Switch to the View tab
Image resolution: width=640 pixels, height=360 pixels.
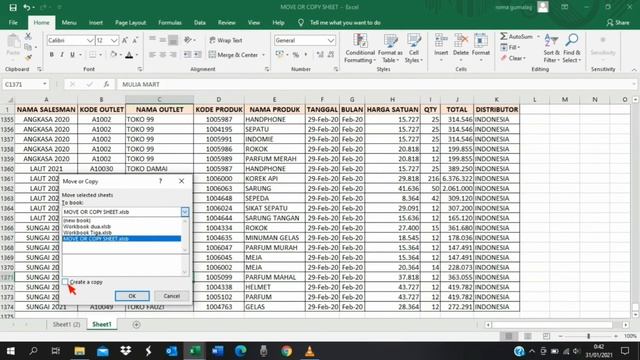tap(253, 23)
